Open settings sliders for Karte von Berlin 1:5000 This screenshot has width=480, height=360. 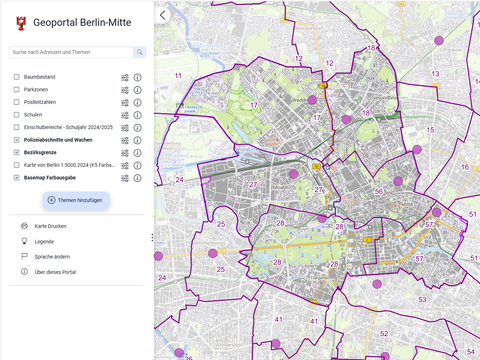click(125, 166)
